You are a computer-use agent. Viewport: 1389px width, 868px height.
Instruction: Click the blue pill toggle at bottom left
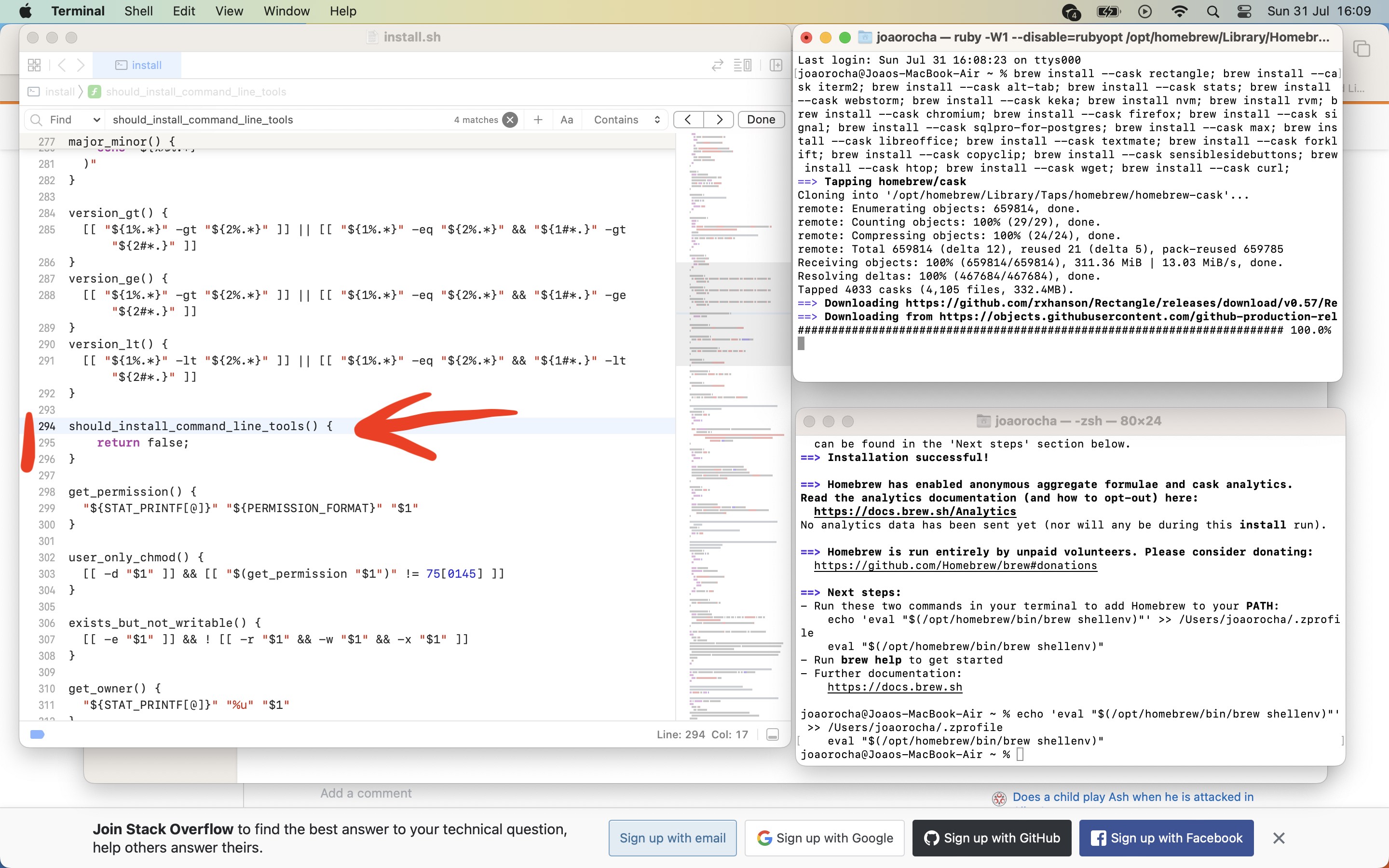[37, 734]
